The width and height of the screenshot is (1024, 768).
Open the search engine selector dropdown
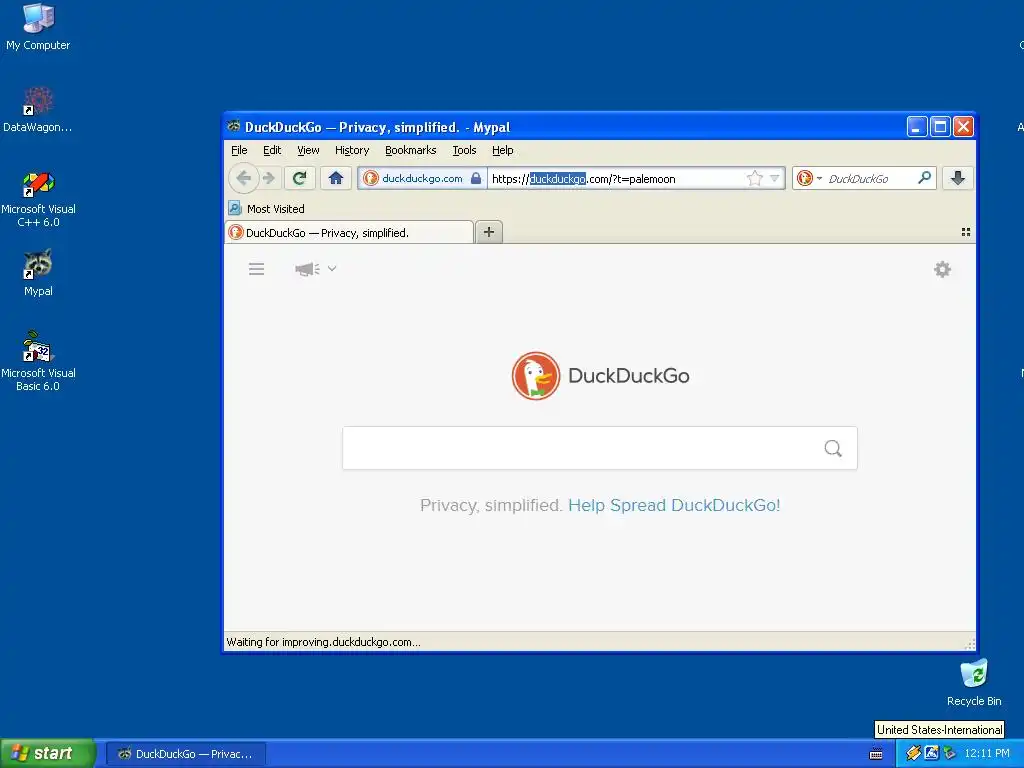[809, 178]
